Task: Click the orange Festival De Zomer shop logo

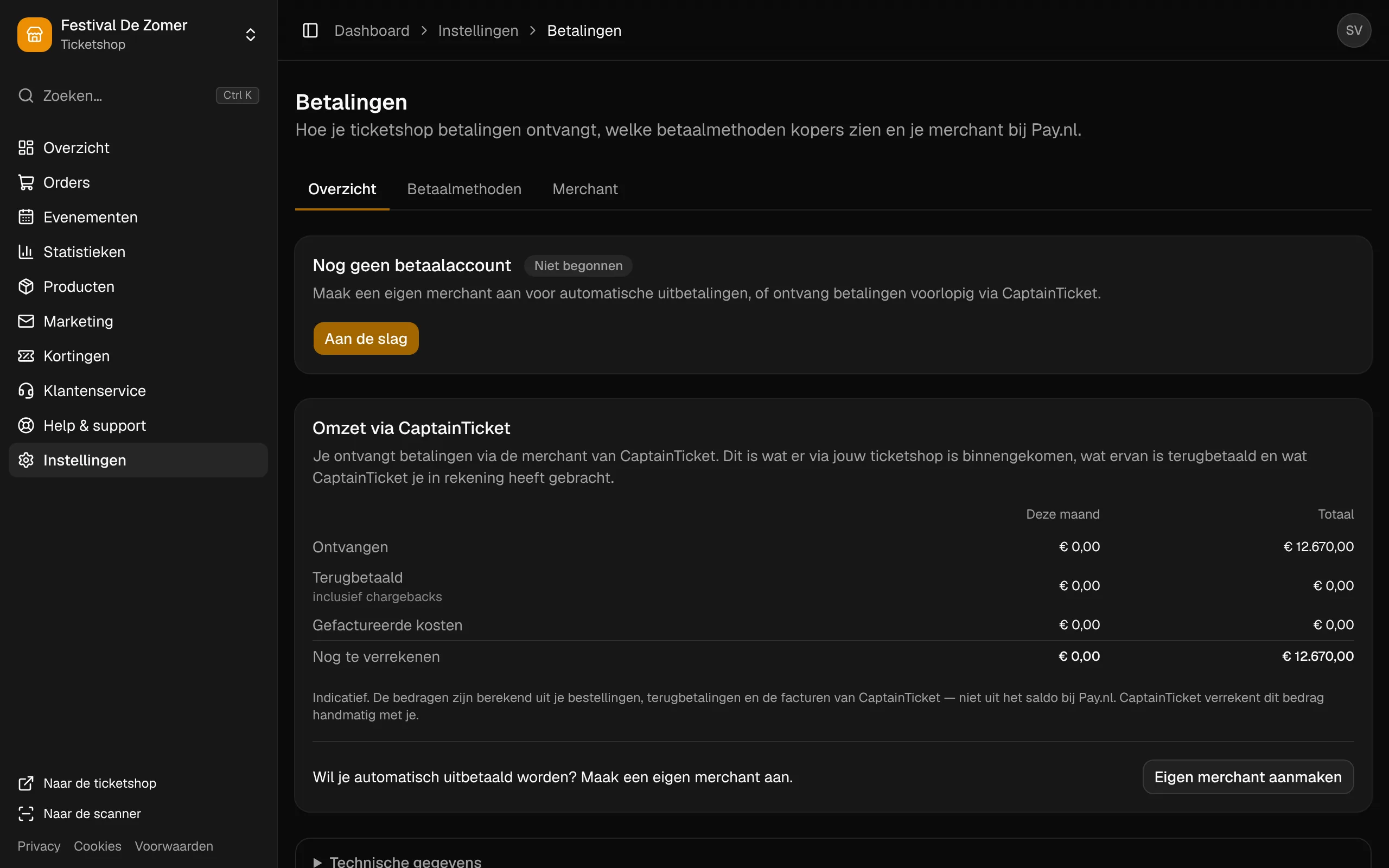Action: tap(34, 34)
